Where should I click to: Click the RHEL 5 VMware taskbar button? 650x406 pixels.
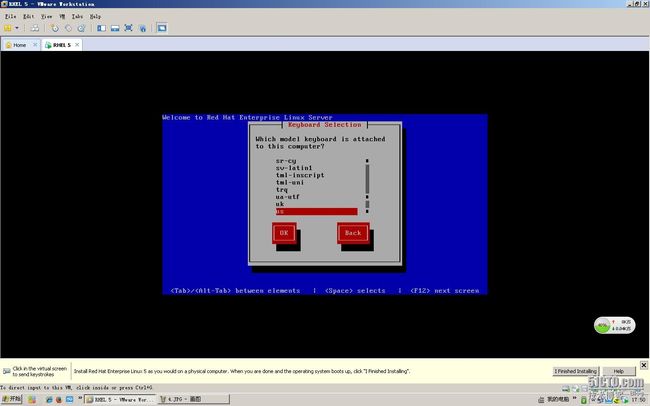(x=120, y=399)
